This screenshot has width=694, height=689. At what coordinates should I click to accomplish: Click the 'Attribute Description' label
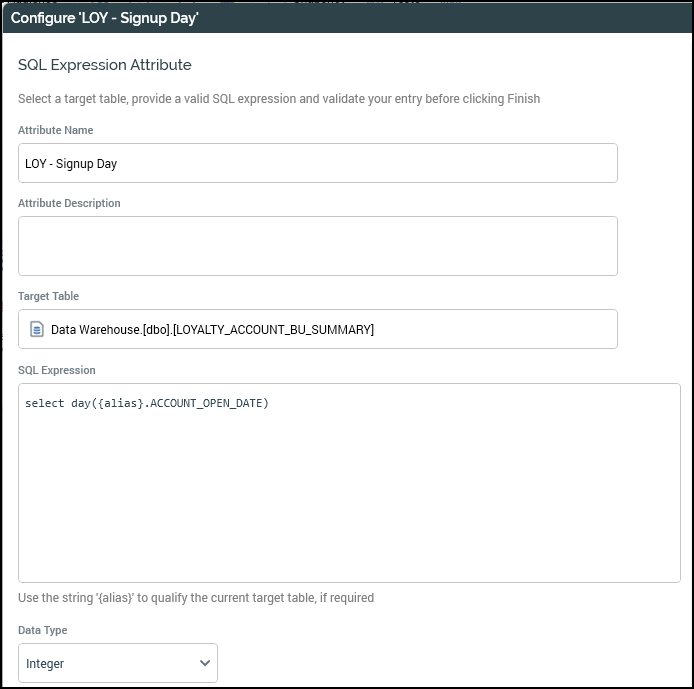click(x=69, y=203)
